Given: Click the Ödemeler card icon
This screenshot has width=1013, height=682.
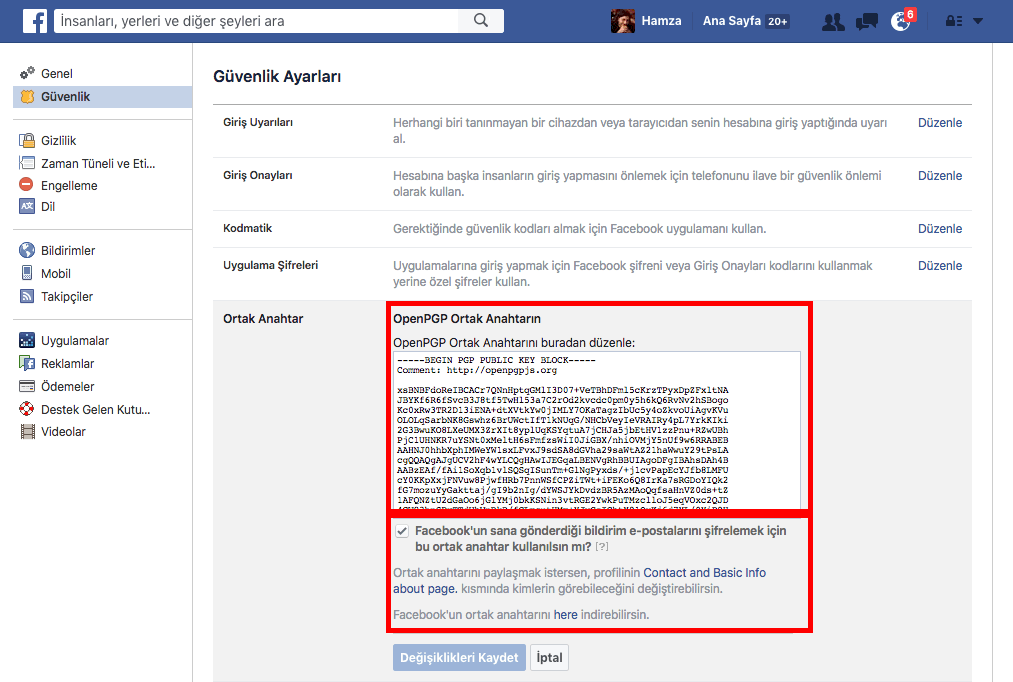Looking at the screenshot, I should 27,386.
